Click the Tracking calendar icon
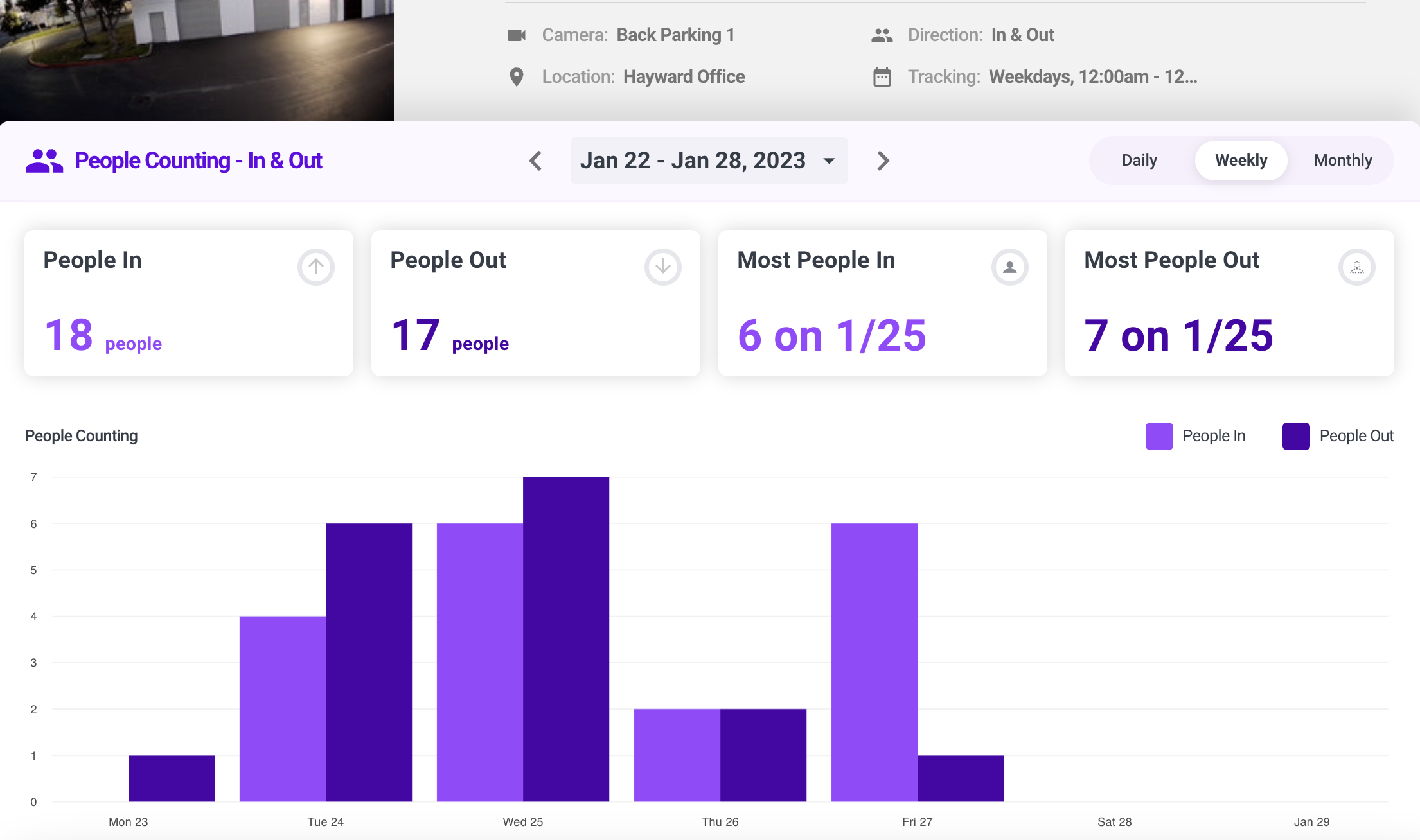1420x840 pixels. point(881,76)
